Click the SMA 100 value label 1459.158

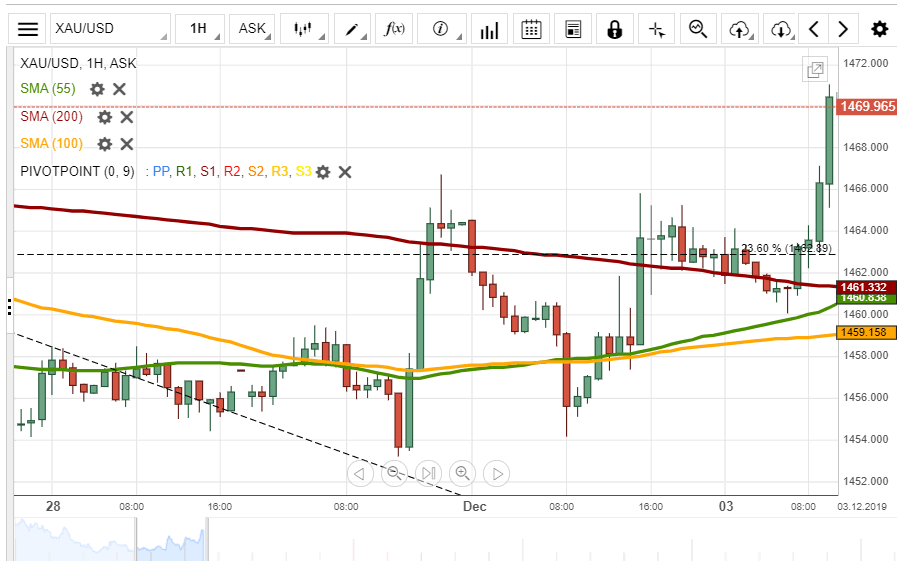868,332
